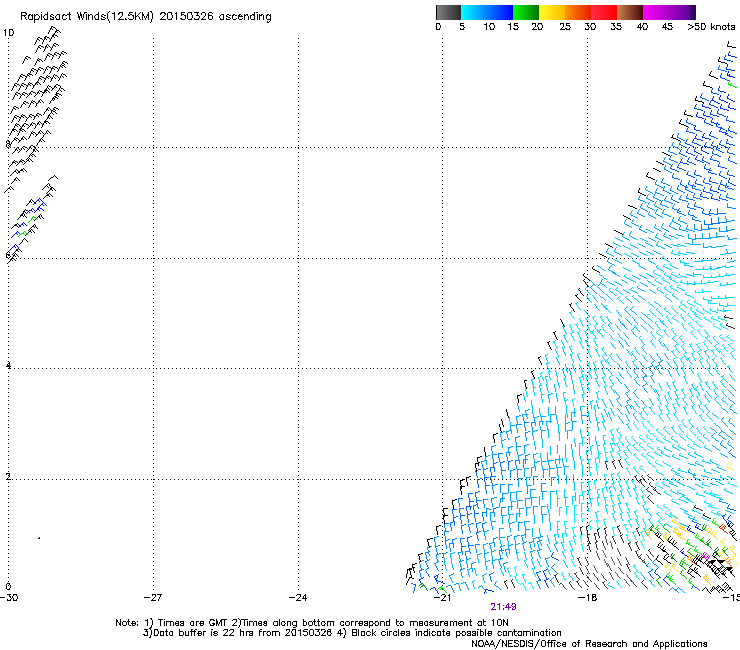Viewport: 740px width, 650px height.
Task: Click the "3)Data buffer is 22 hrs" note line
Action: tap(352, 633)
